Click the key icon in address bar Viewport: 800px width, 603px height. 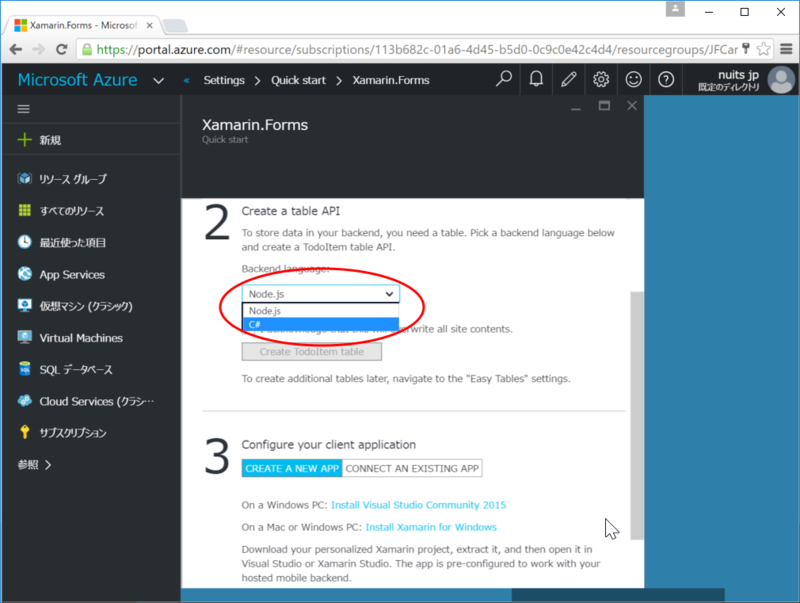pyautogui.click(x=745, y=49)
